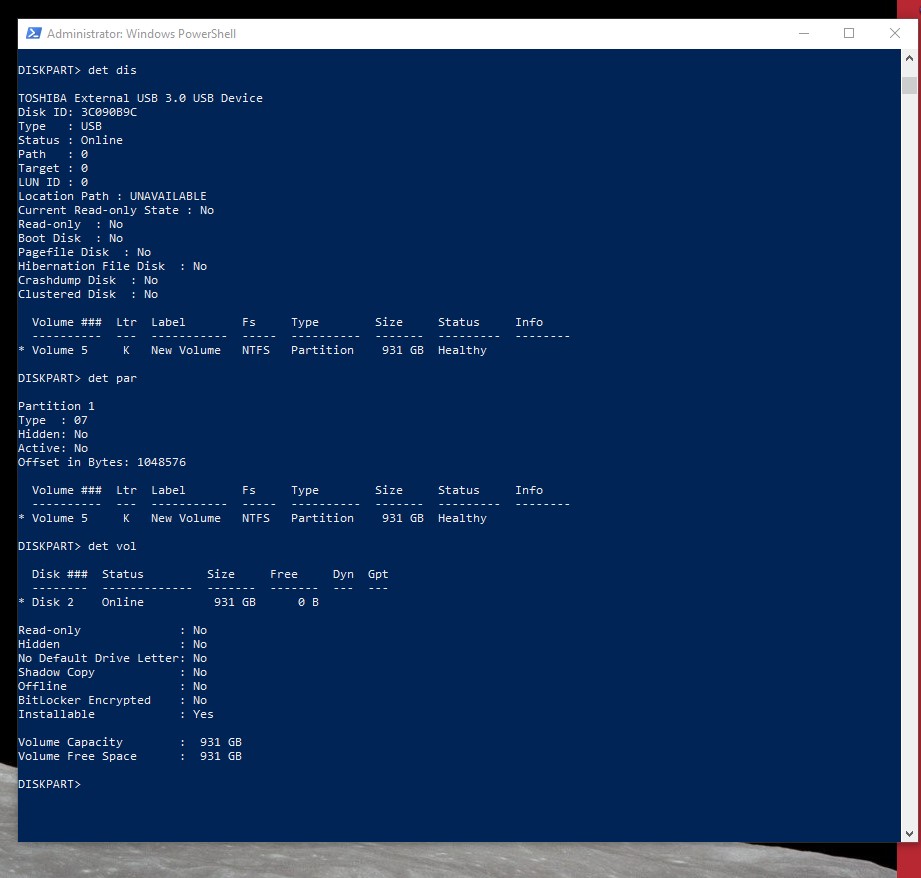The width and height of the screenshot is (921, 878).
Task: Click the Installable Yes line
Action: tap(115, 714)
